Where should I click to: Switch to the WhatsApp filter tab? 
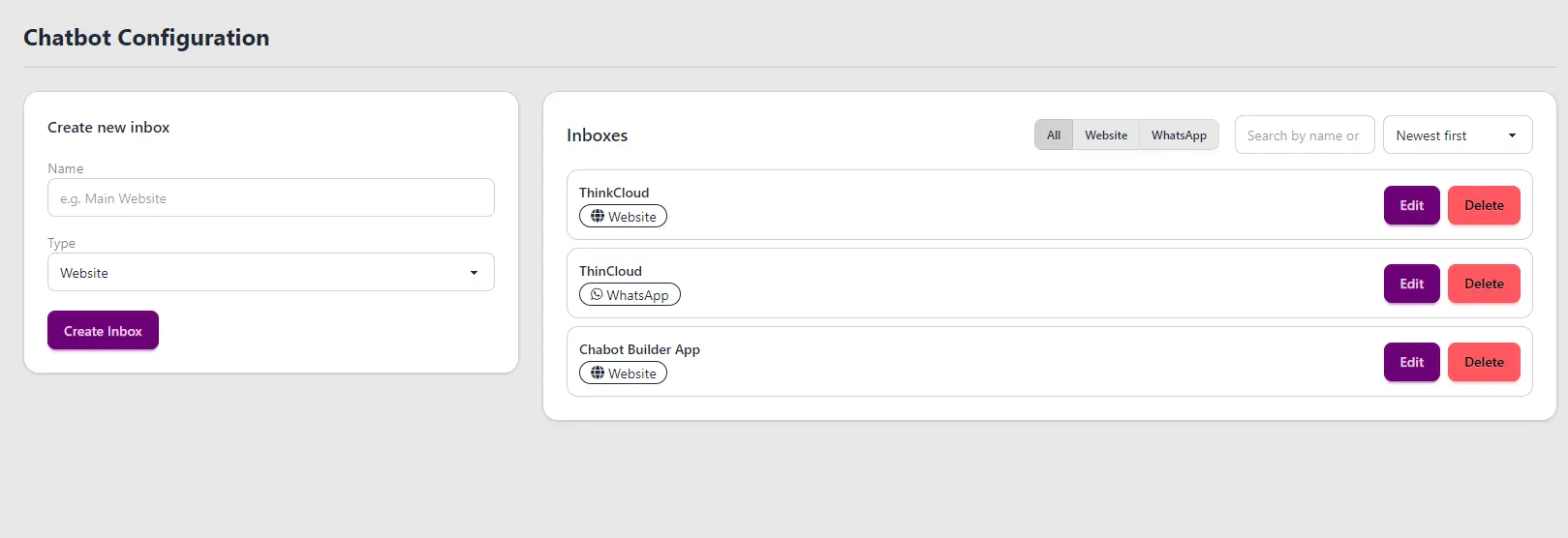click(1179, 134)
